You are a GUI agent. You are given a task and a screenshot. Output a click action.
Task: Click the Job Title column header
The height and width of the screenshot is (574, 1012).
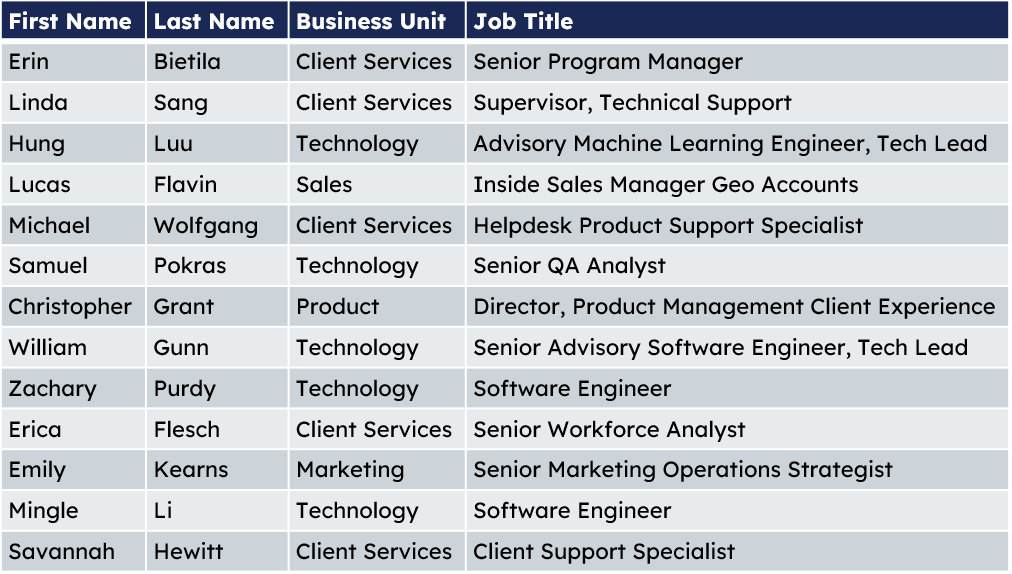[x=737, y=21]
